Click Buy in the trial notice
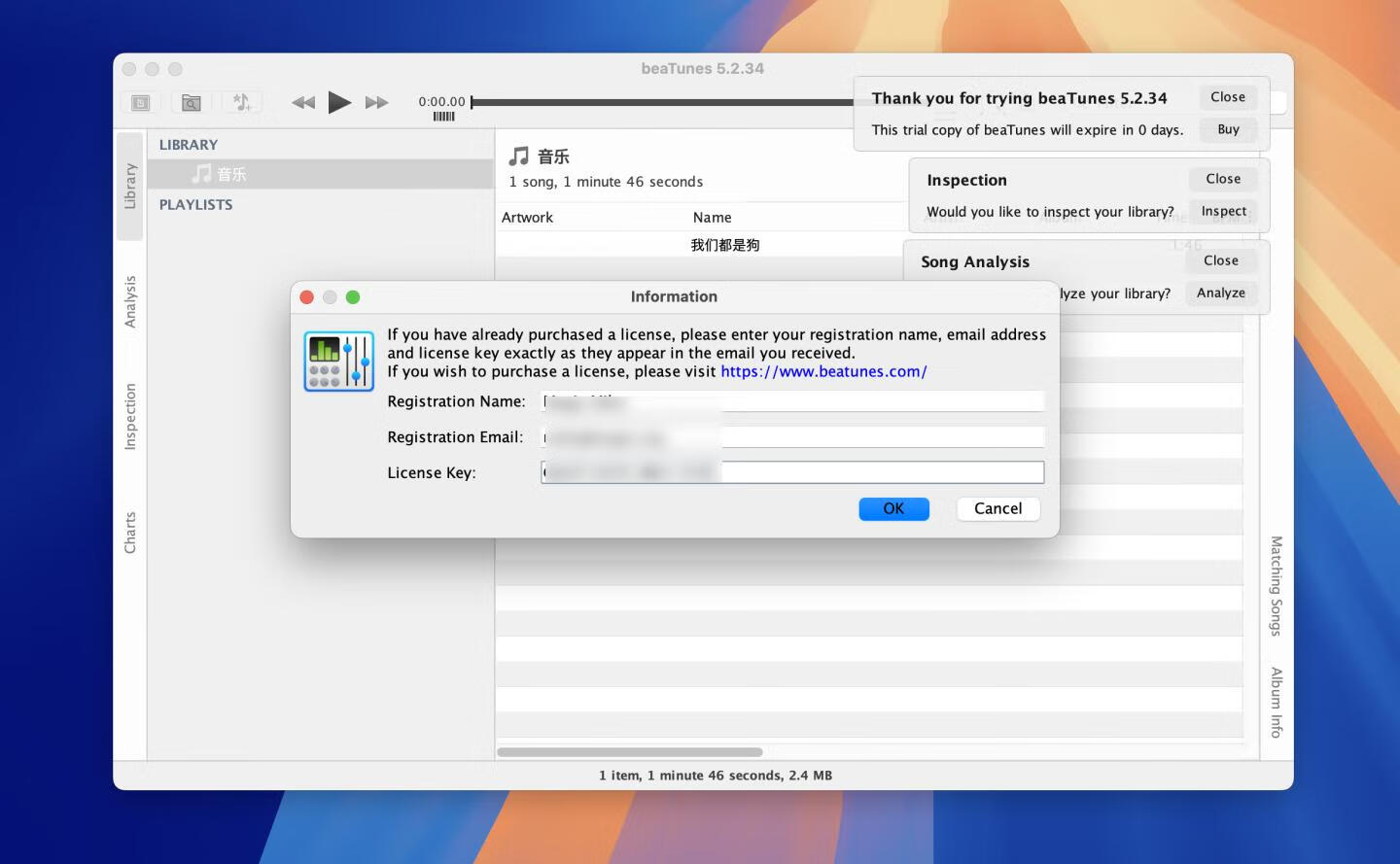This screenshot has height=864, width=1400. [x=1228, y=129]
